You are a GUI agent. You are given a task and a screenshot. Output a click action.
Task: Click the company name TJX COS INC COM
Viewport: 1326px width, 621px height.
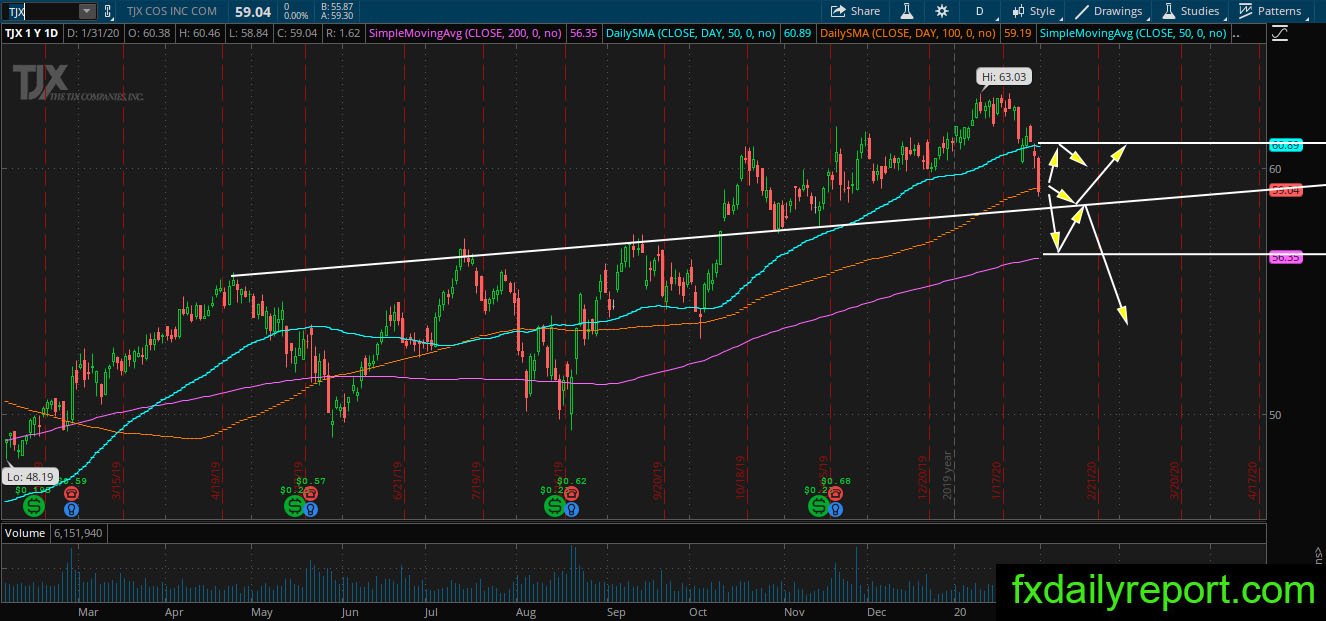tap(171, 11)
